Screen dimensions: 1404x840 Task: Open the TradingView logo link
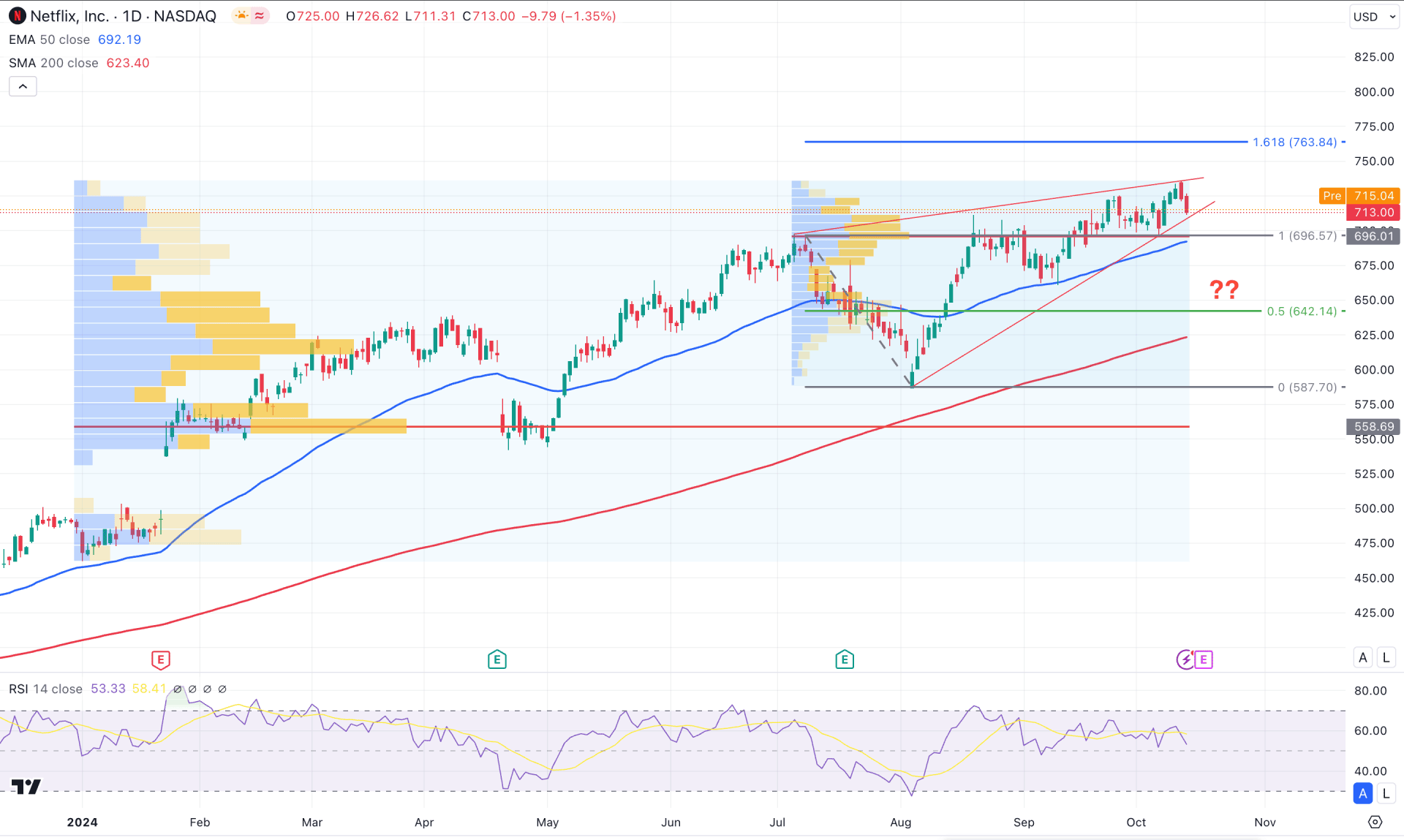click(26, 786)
